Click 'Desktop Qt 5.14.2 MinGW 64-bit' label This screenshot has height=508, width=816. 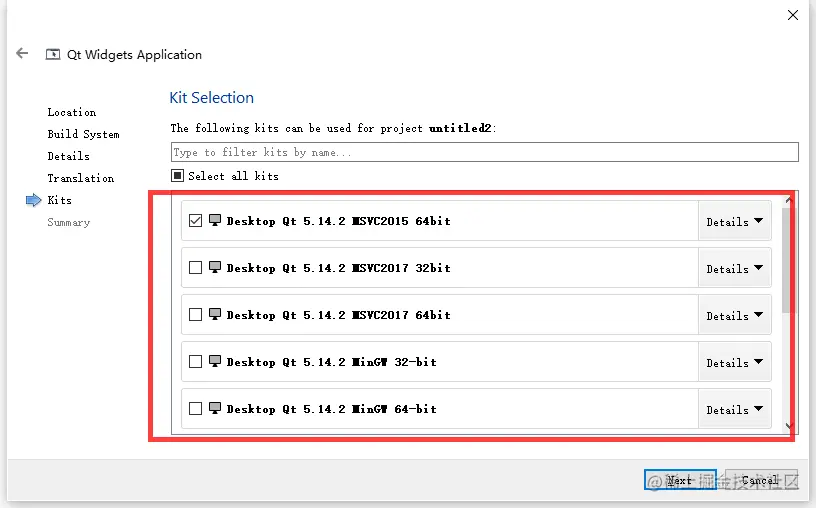coord(332,409)
